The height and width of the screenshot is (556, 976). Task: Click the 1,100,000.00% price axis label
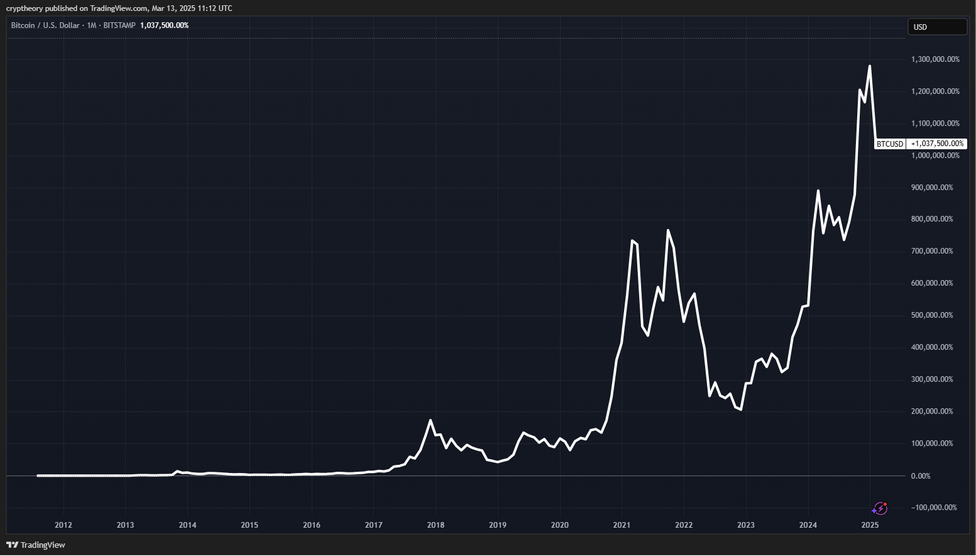coord(936,123)
